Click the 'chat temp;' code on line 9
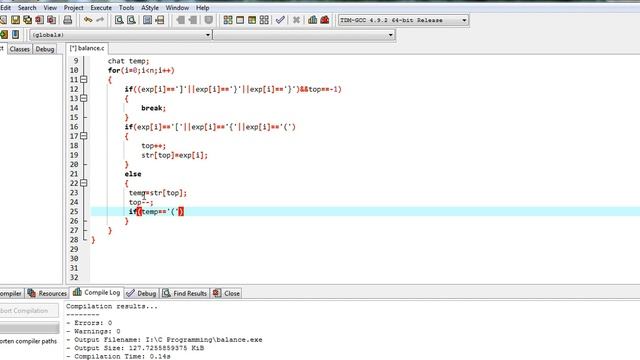The height and width of the screenshot is (360, 640). click(129, 61)
